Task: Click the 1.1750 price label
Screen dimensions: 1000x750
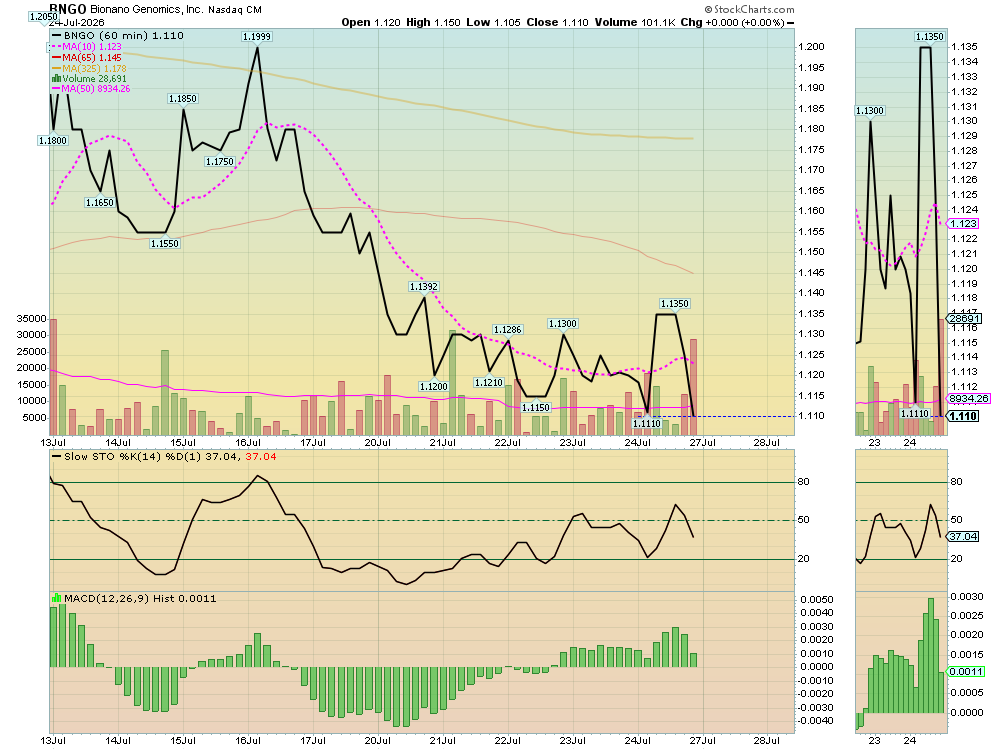Action: (219, 161)
